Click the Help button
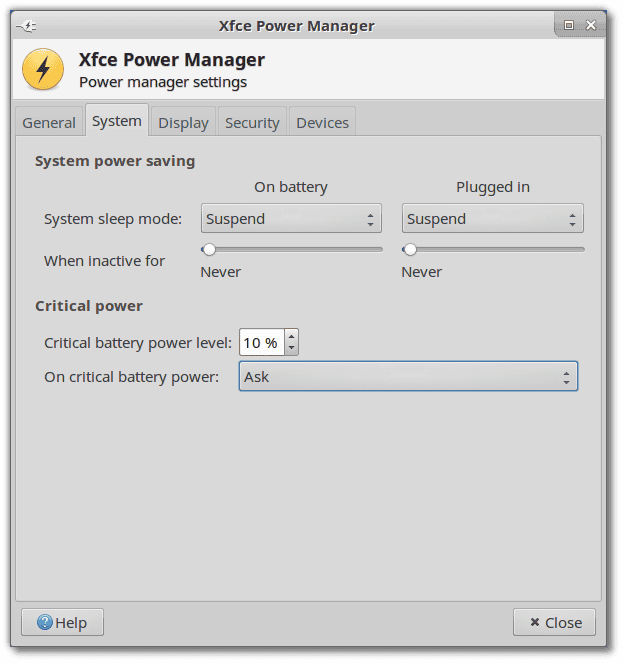 pyautogui.click(x=63, y=622)
